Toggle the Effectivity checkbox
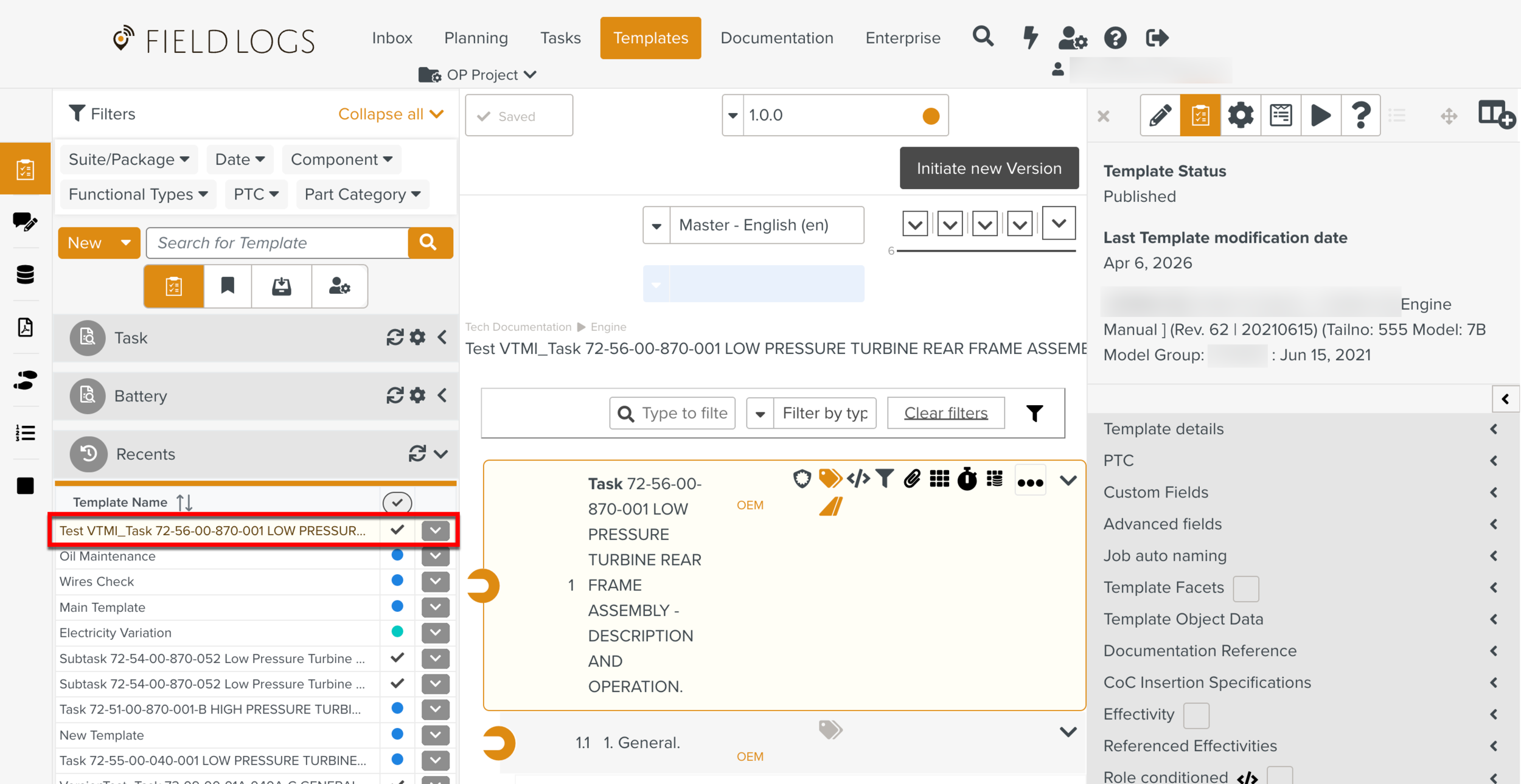The width and height of the screenshot is (1521, 784). [x=1196, y=715]
